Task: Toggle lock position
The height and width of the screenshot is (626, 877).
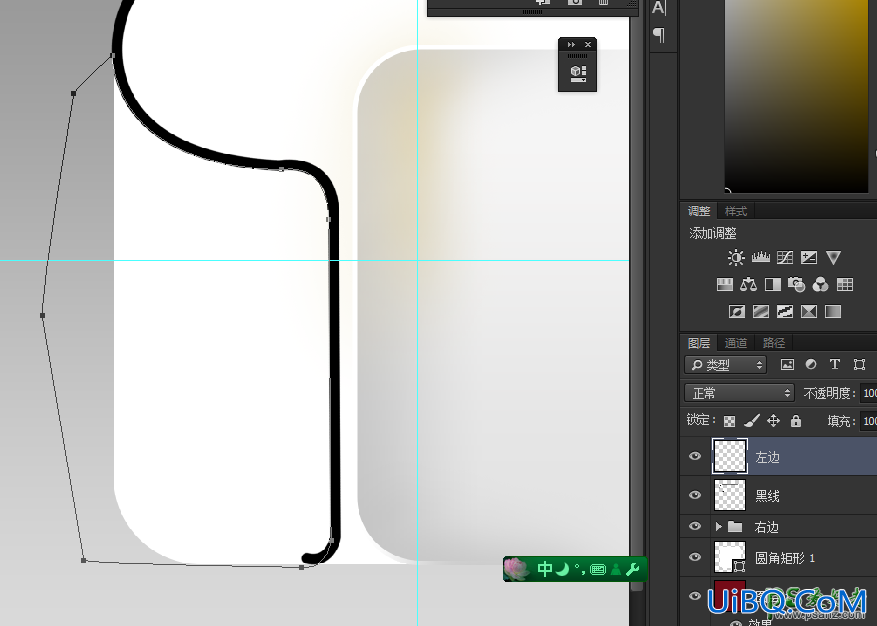Action: [774, 421]
